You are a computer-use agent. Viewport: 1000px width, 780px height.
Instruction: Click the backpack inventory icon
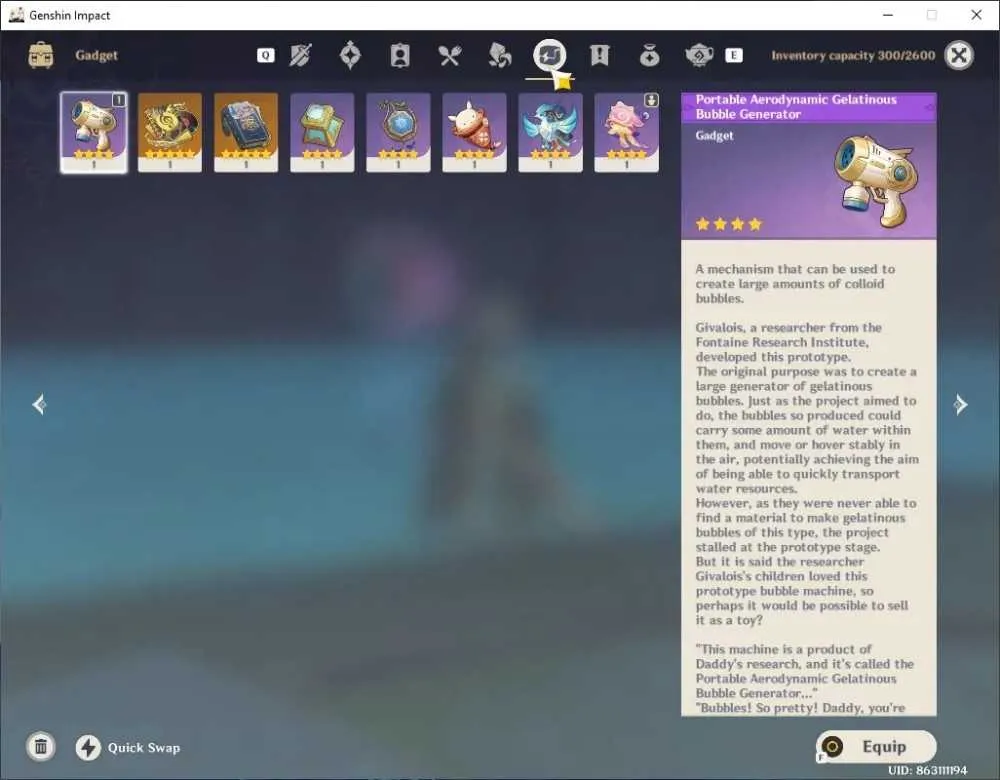41,55
